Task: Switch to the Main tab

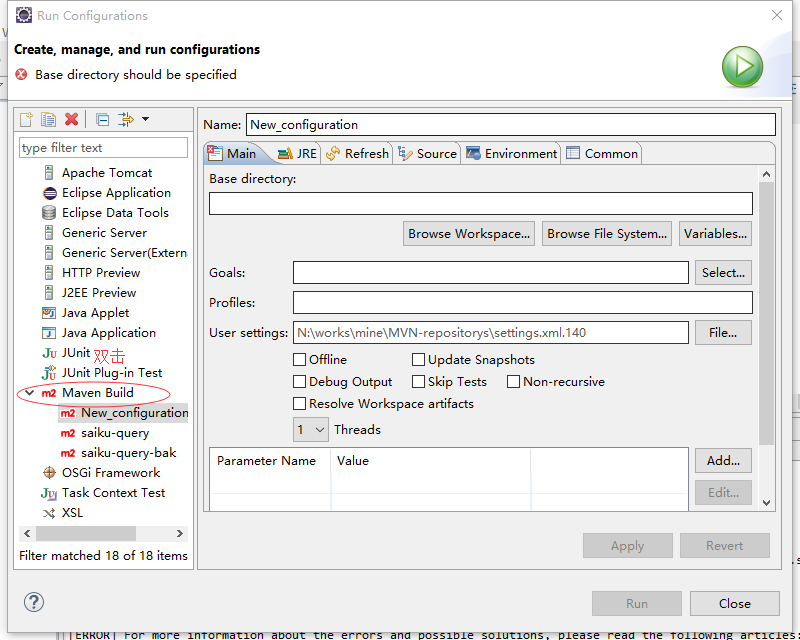Action: (x=232, y=154)
